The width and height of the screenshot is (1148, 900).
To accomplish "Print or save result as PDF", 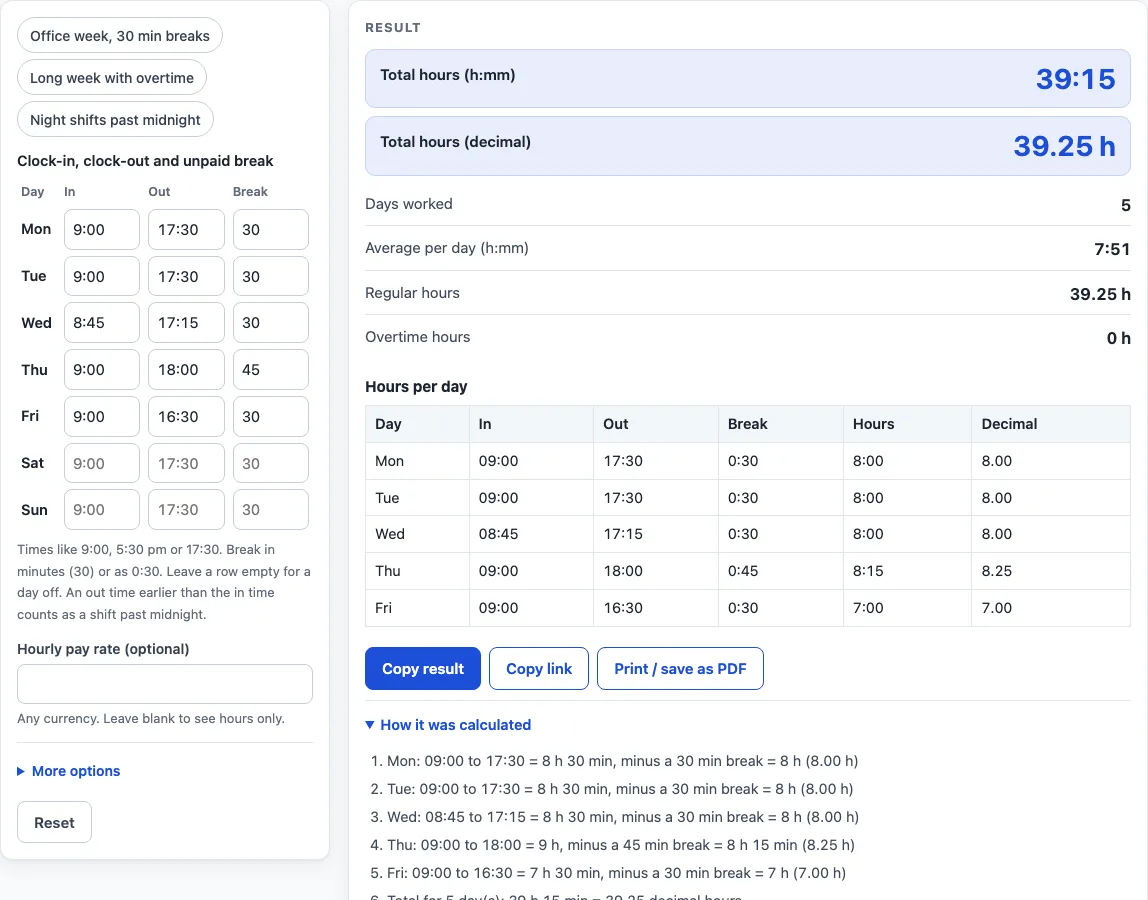I will pos(680,669).
